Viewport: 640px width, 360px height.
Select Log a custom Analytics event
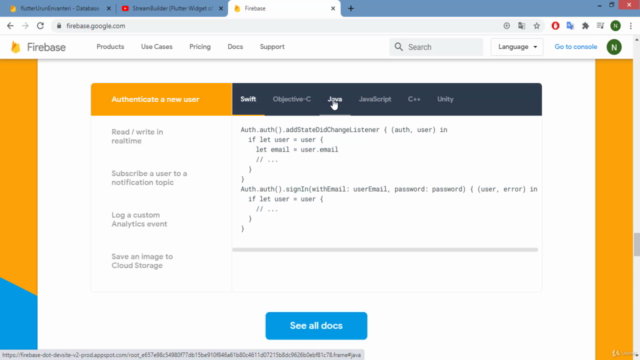[x=139, y=220]
